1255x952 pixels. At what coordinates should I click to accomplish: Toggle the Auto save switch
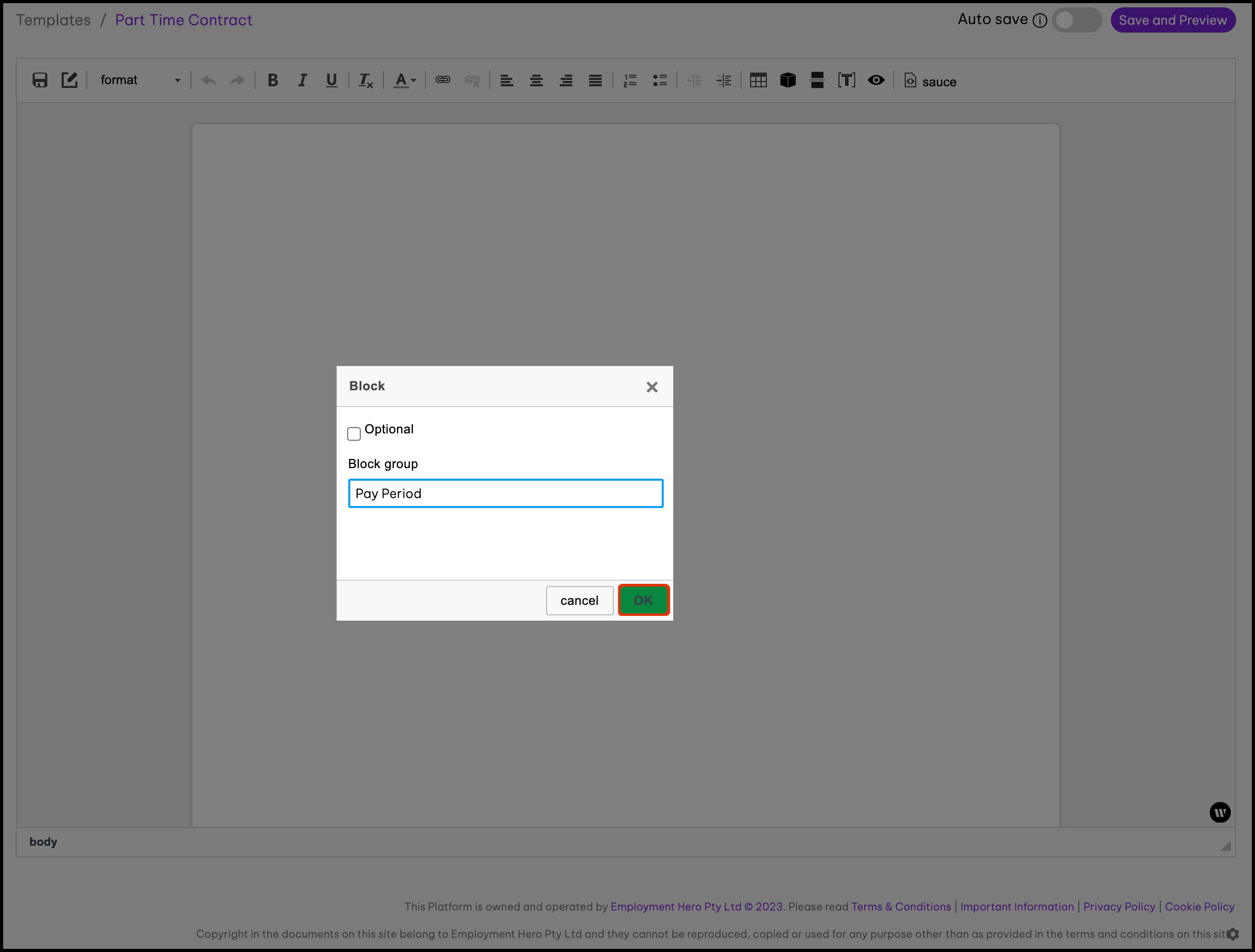tap(1076, 21)
